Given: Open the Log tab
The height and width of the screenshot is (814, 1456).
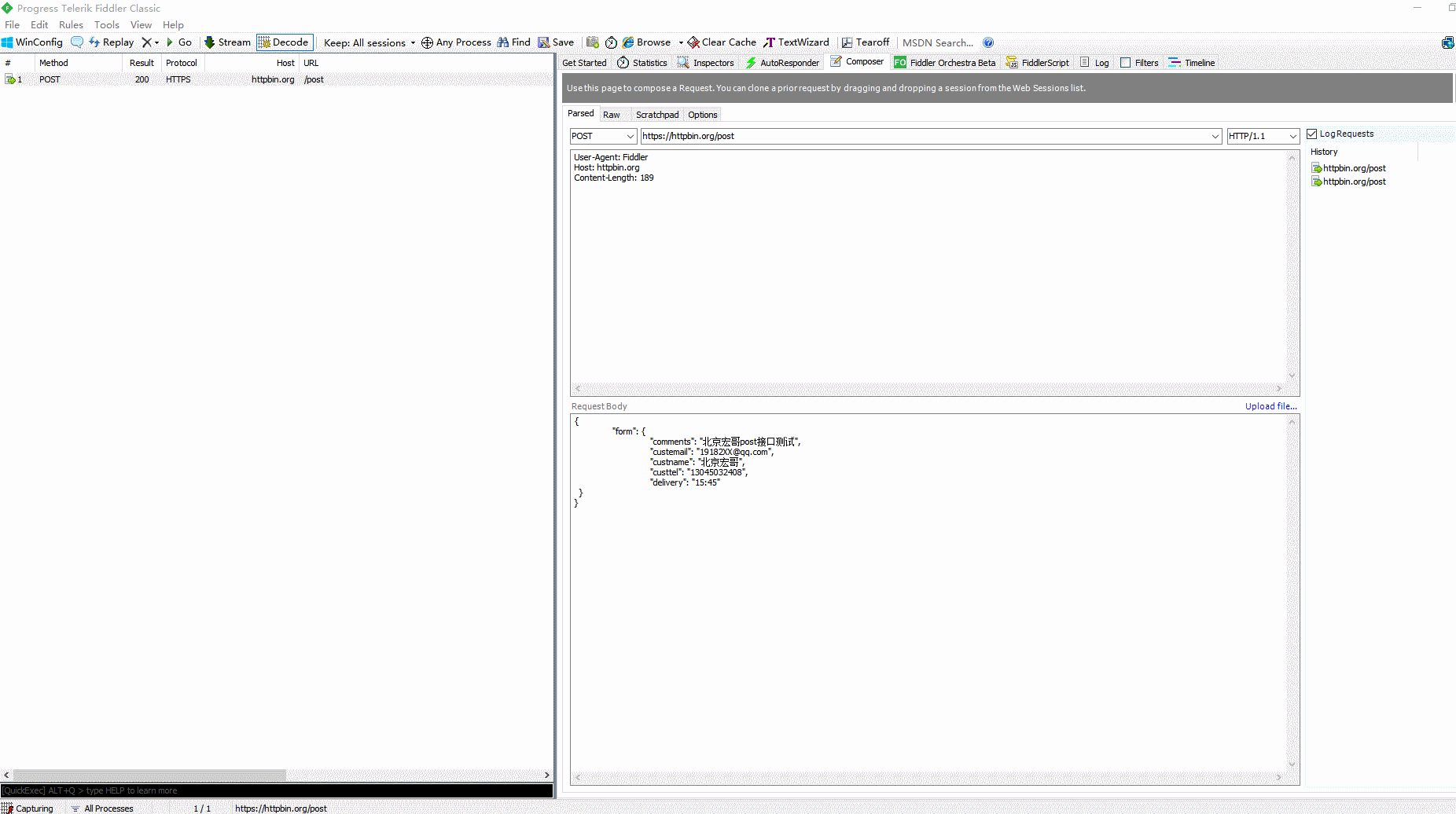Looking at the screenshot, I should tap(1094, 63).
